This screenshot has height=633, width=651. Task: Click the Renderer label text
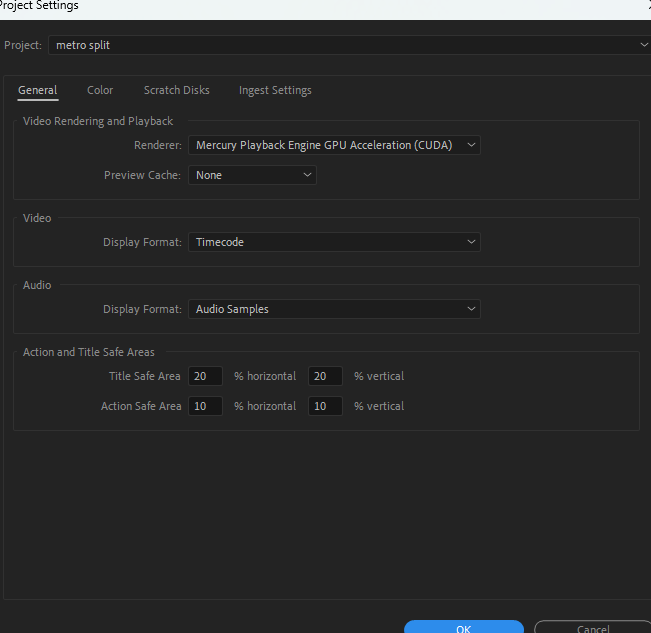(x=158, y=145)
